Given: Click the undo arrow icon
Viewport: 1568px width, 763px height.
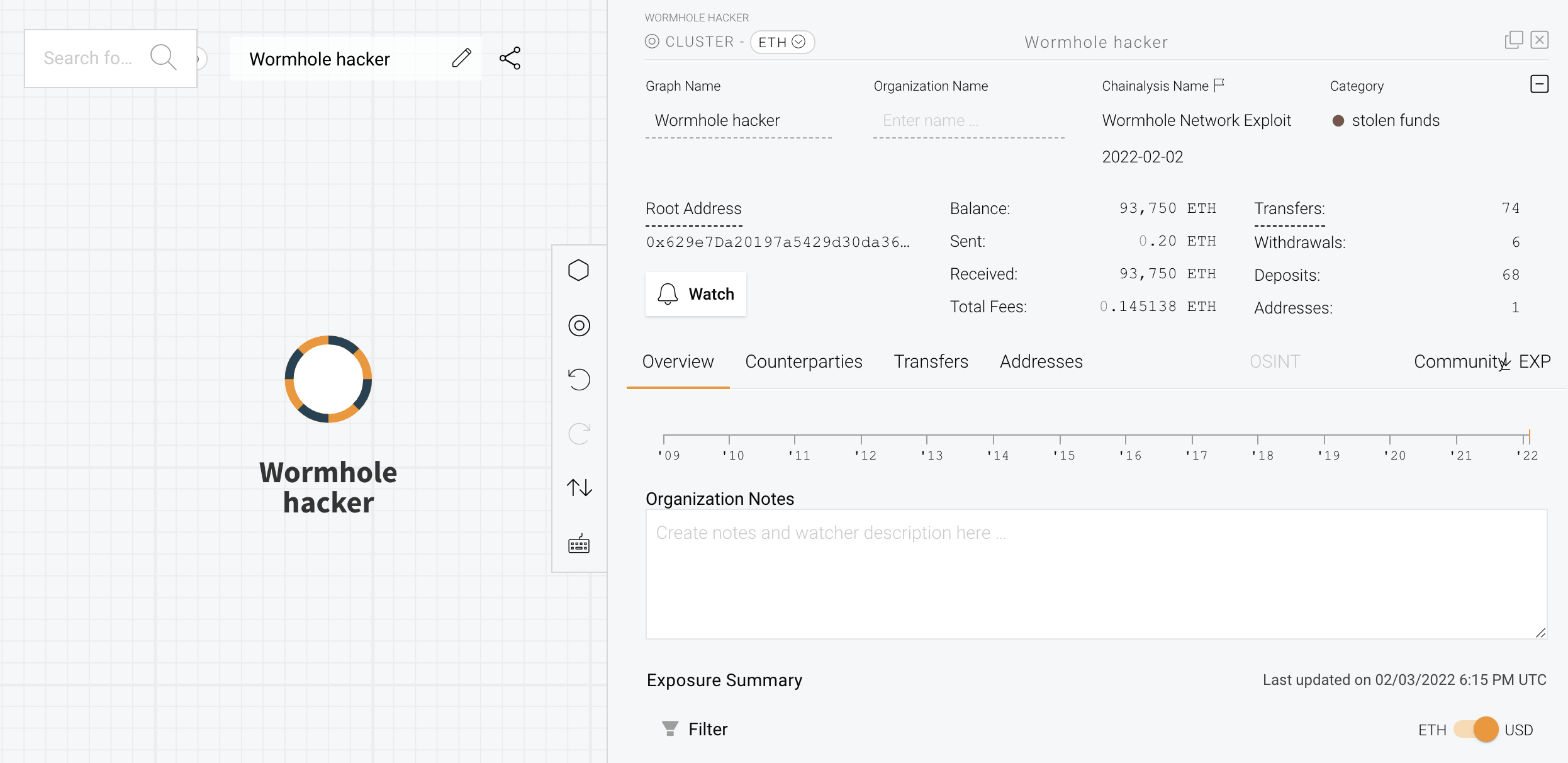Looking at the screenshot, I should (579, 380).
